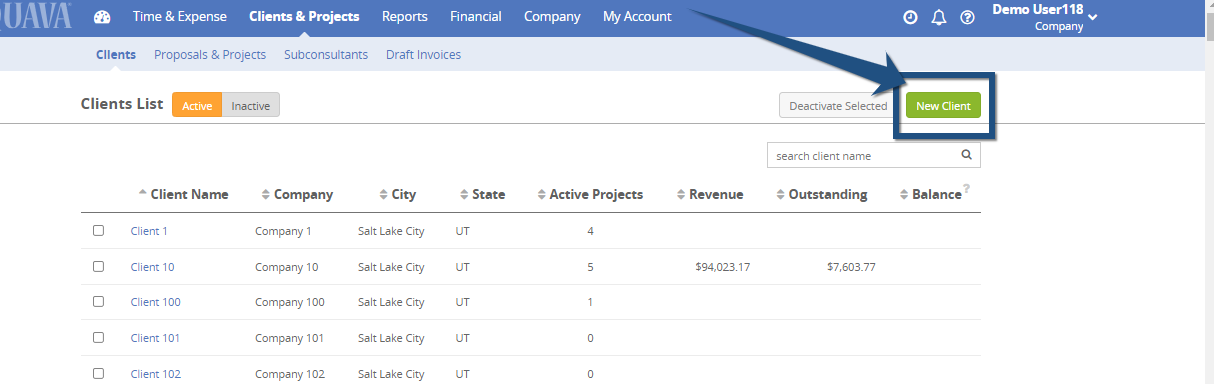Open the Clients & Projects menu
1214x384 pixels.
[304, 17]
